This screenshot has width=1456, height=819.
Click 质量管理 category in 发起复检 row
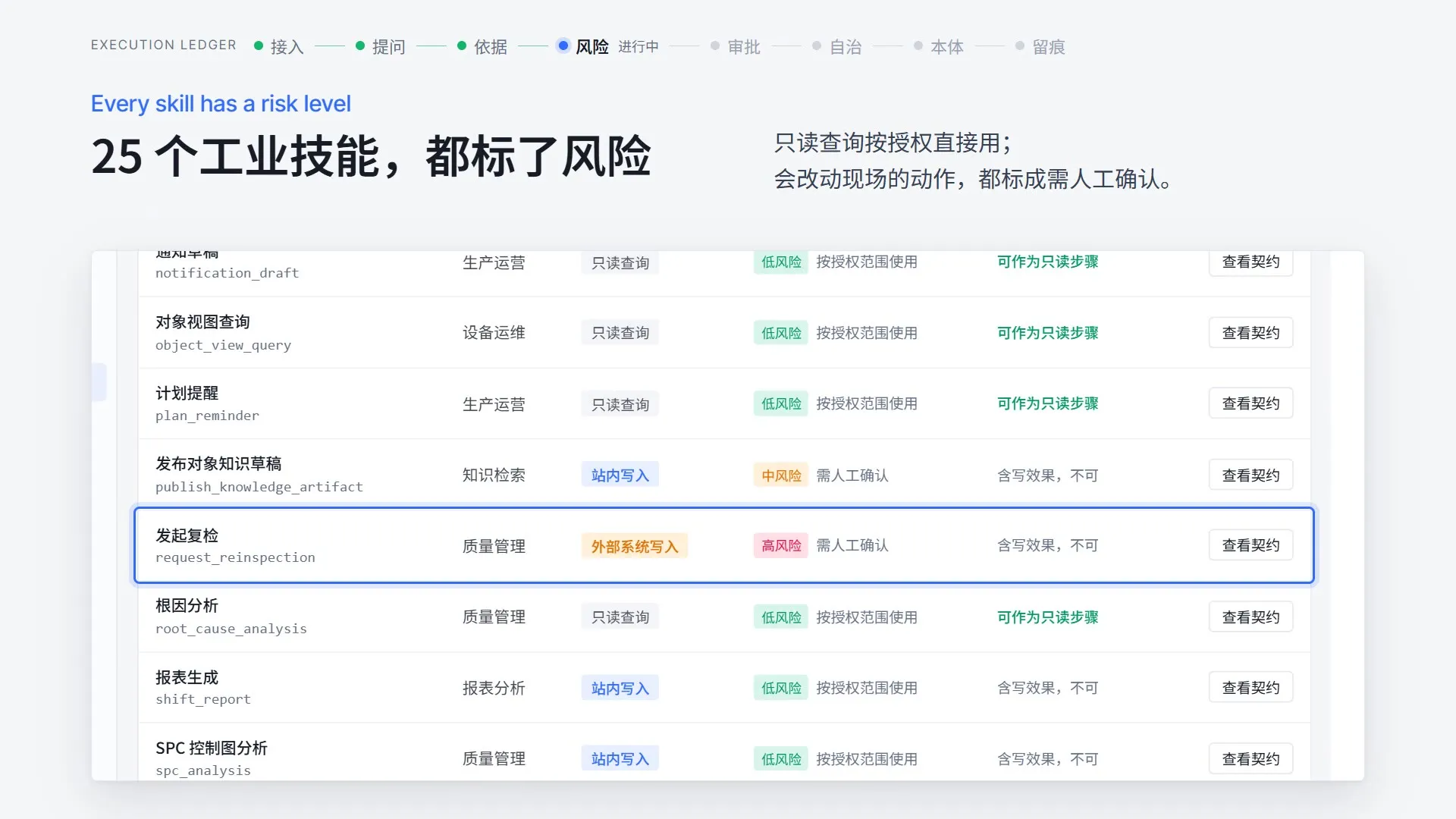click(x=494, y=546)
